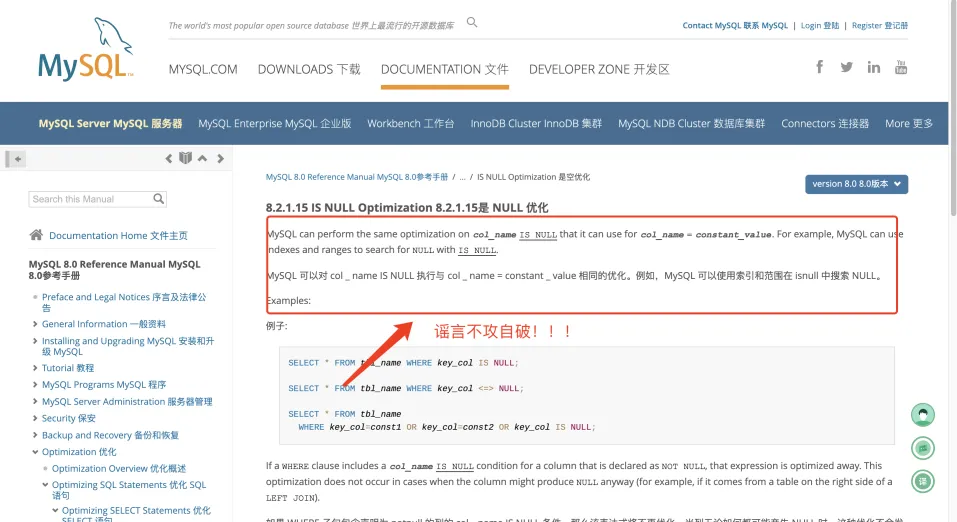The height and width of the screenshot is (522, 957).
Task: Submit manual search with magnifier icon
Action: click(159, 199)
